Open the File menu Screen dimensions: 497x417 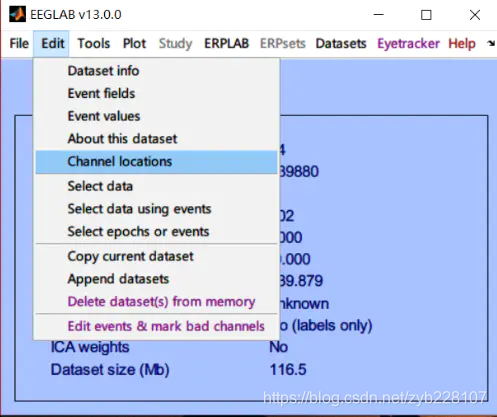pyautogui.click(x=19, y=43)
